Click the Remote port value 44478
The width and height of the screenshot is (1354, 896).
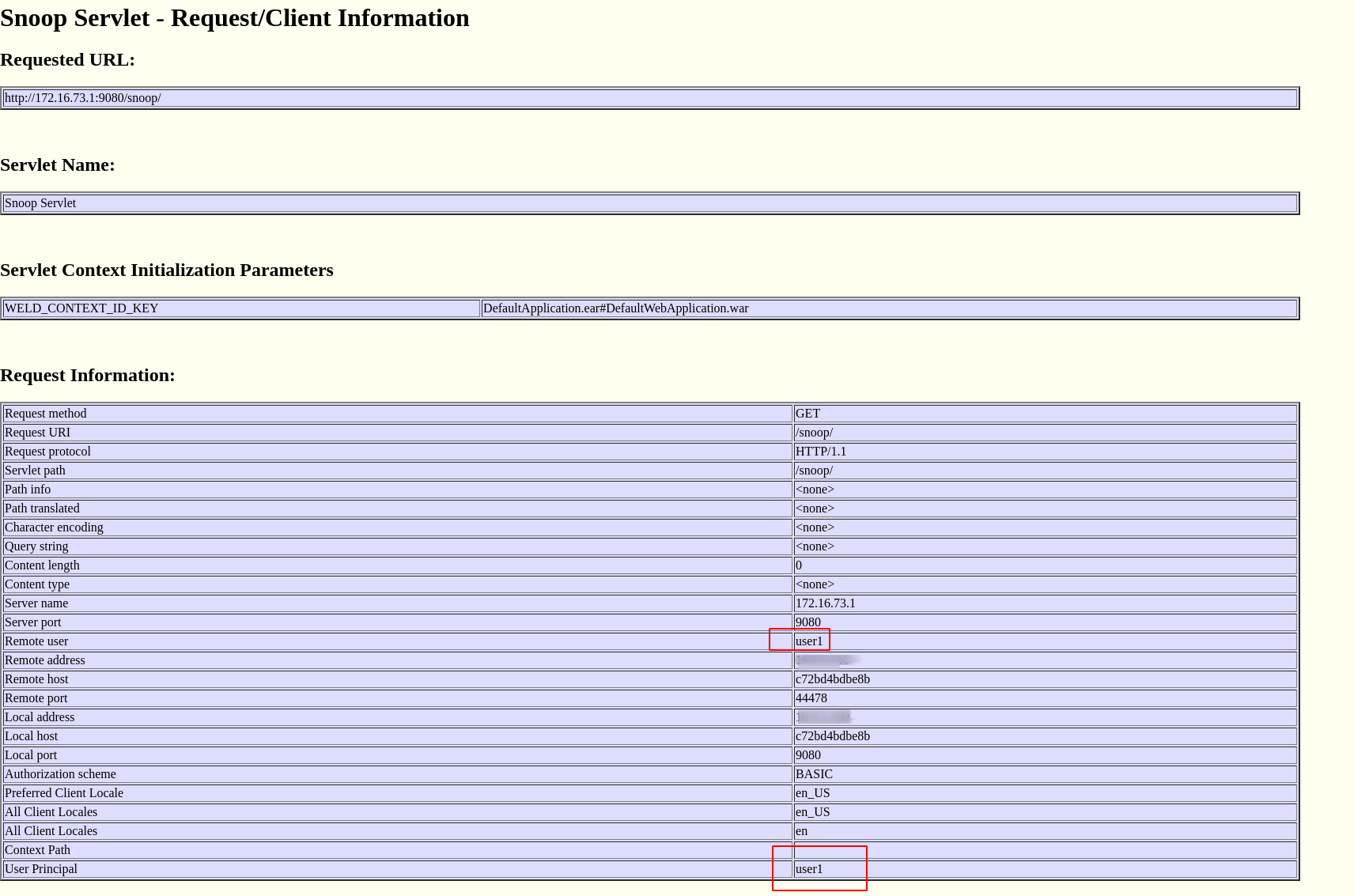click(811, 698)
